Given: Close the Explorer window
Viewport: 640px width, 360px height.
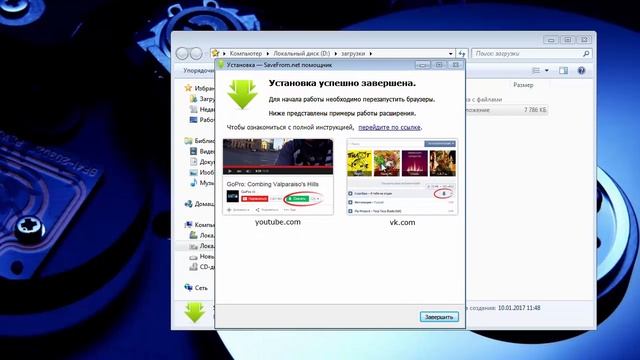Looking at the screenshot, I should pyautogui.click(x=584, y=40).
